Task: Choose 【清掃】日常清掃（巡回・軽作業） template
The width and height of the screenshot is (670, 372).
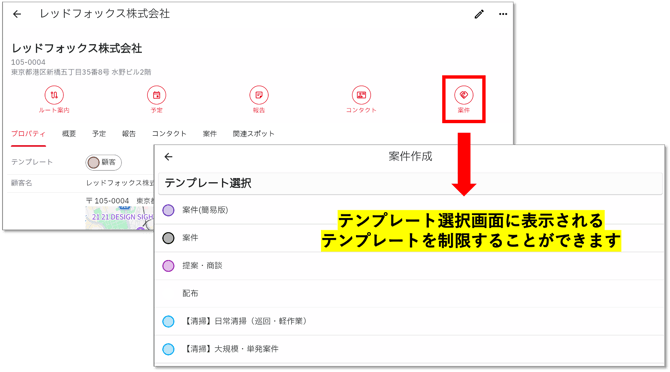Action: coord(409,321)
